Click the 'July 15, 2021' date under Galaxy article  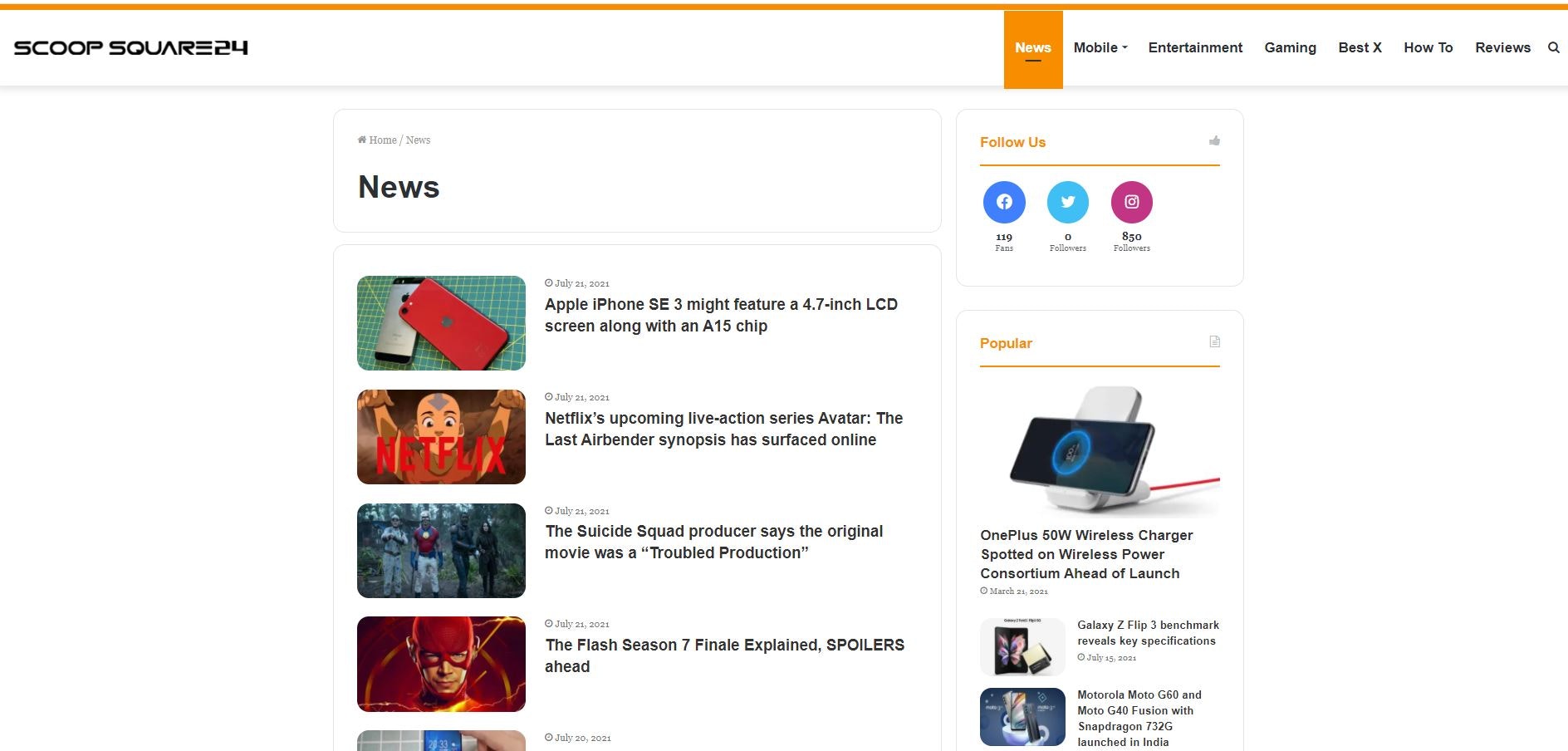point(1107,658)
